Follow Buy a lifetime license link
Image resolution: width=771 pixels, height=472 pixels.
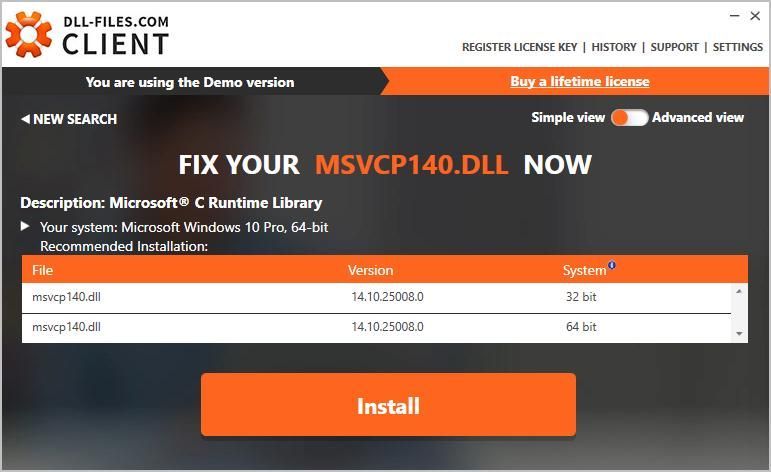pos(580,82)
